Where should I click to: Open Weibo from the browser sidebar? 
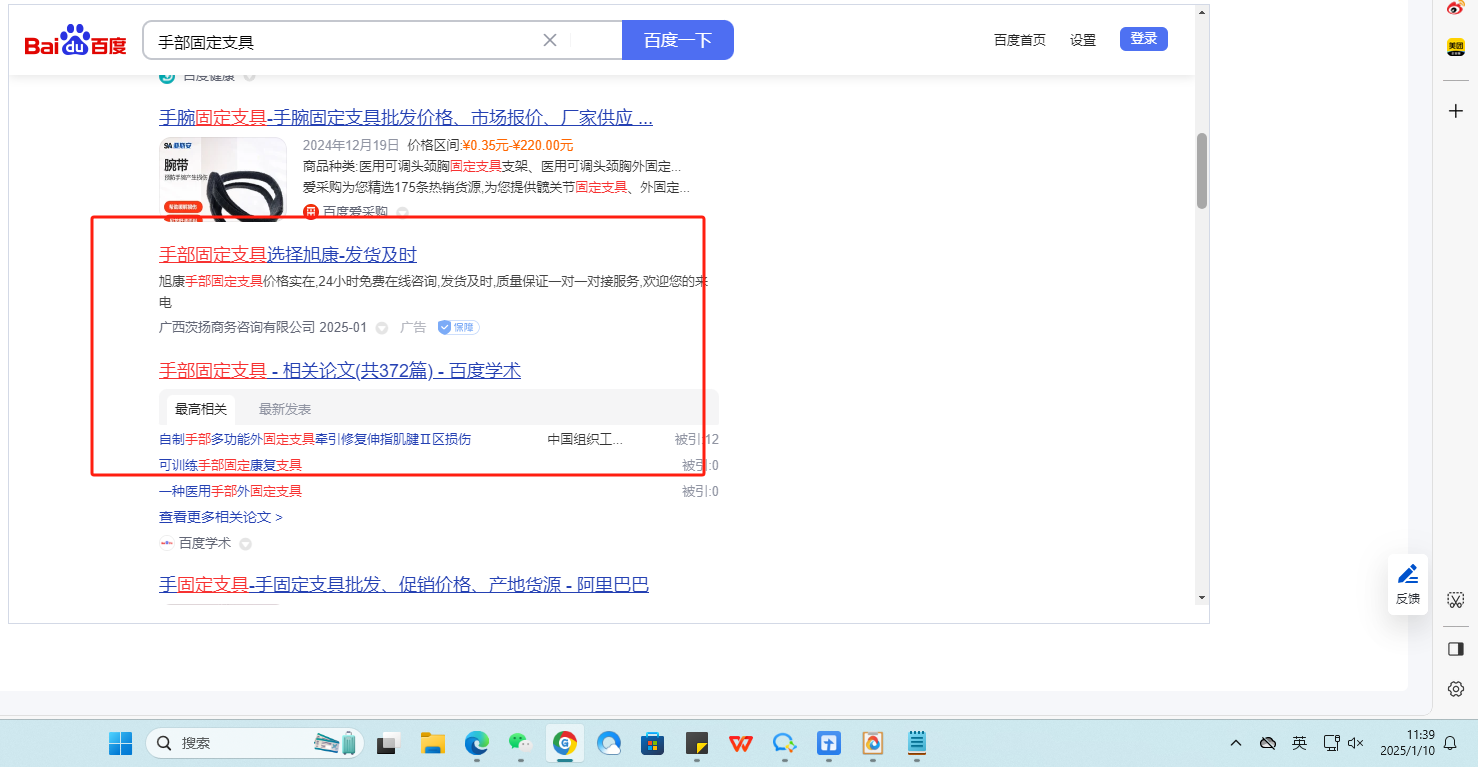coord(1456,8)
